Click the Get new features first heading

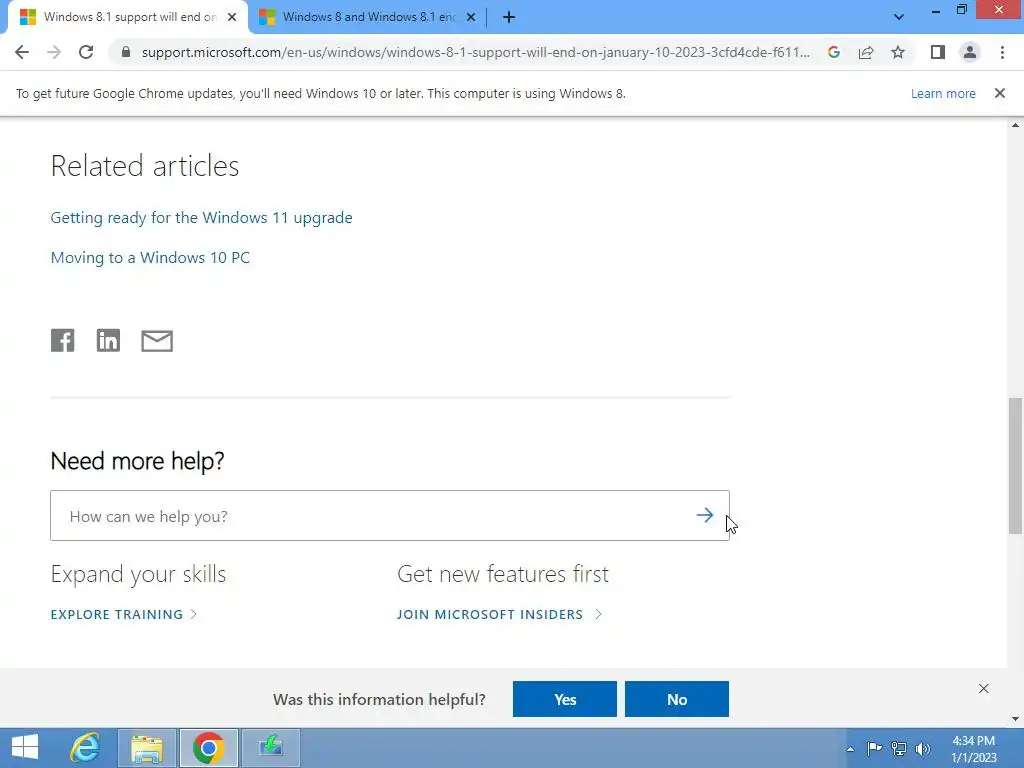pos(503,574)
